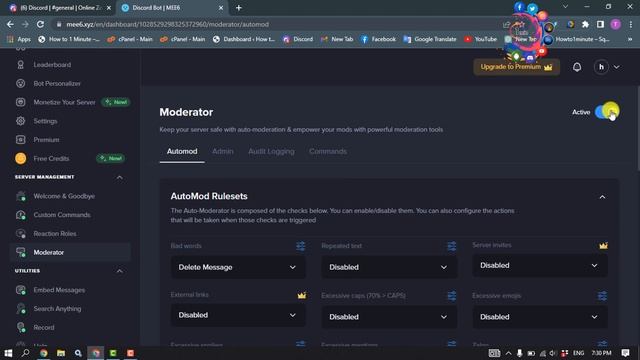Open the Chrome three-dot menu
Screen dimensions: 640x360
point(631,24)
